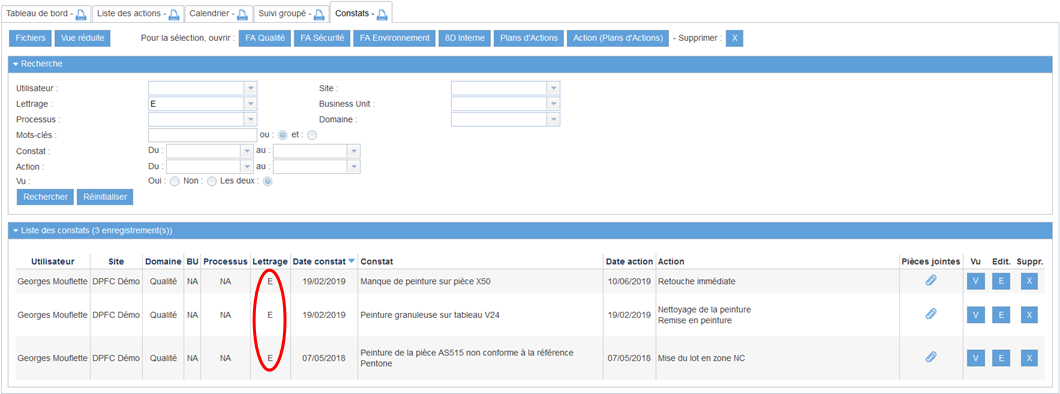
Task: Open Constat 'Du' date dropdown
Action: pos(247,151)
